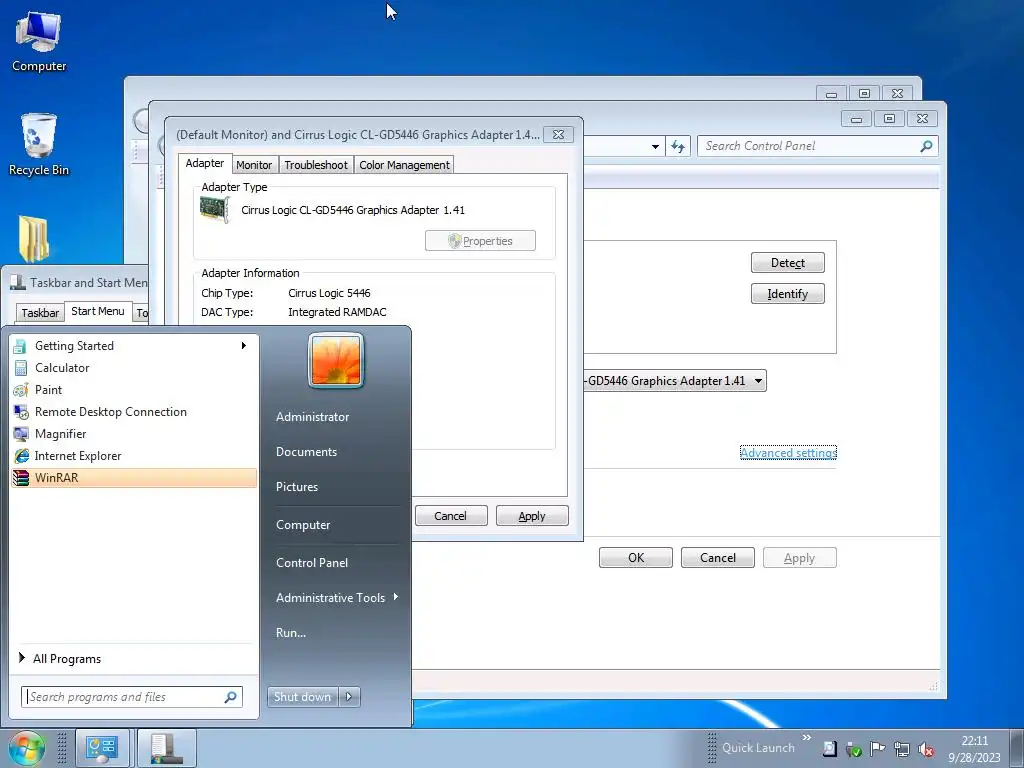Switch to the Monitor tab

[254, 165]
